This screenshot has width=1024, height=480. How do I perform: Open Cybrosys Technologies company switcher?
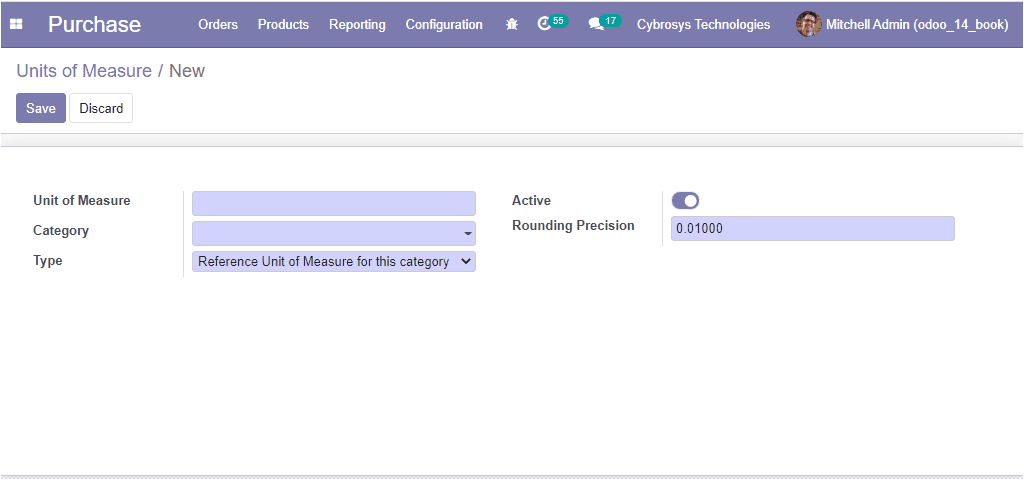click(x=703, y=25)
